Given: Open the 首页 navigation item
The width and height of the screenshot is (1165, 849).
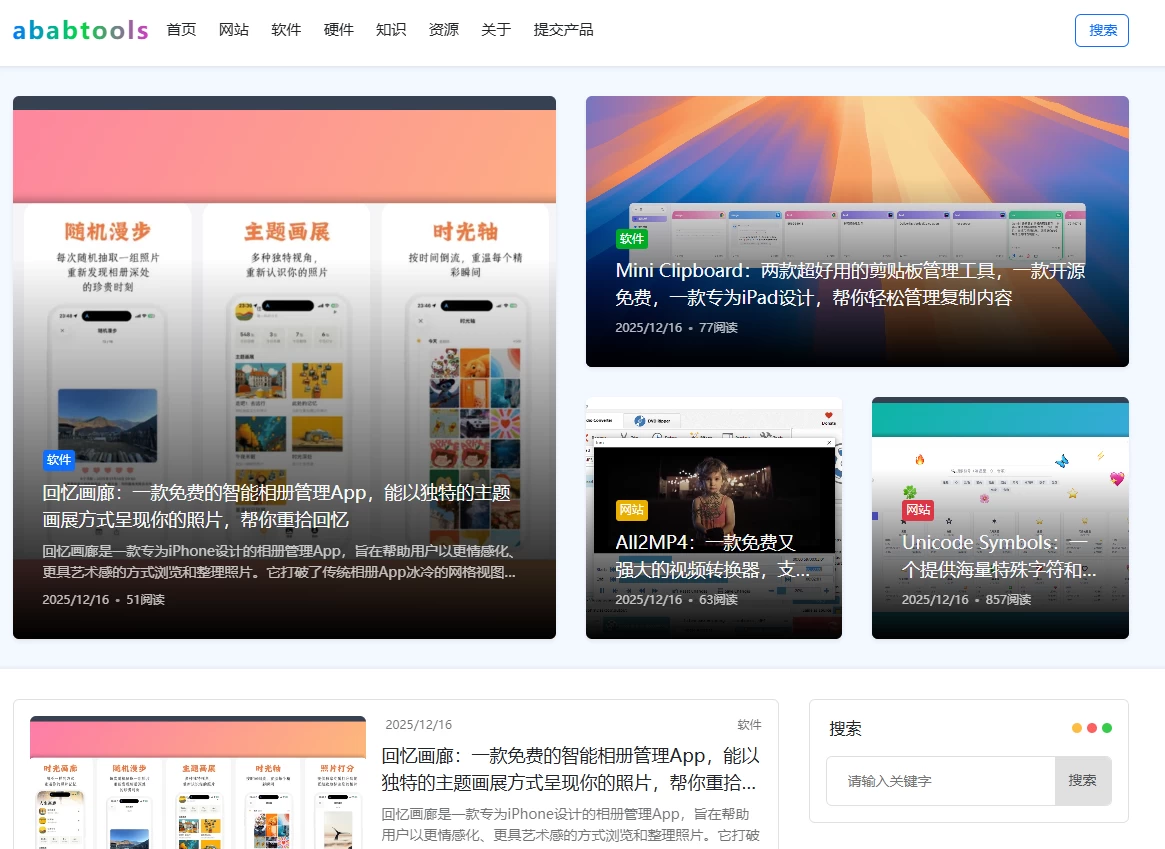Looking at the screenshot, I should [181, 30].
